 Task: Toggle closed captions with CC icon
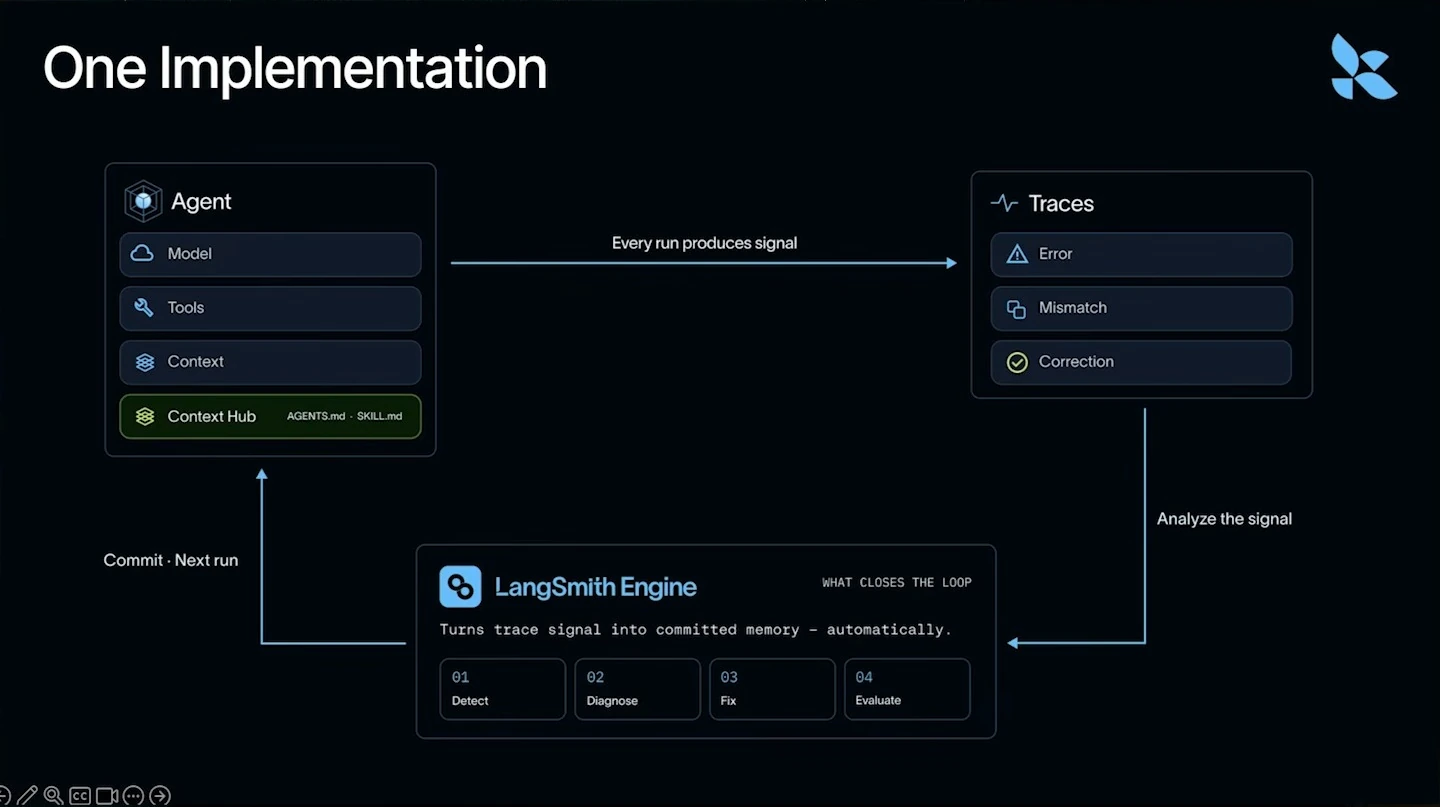(80, 796)
